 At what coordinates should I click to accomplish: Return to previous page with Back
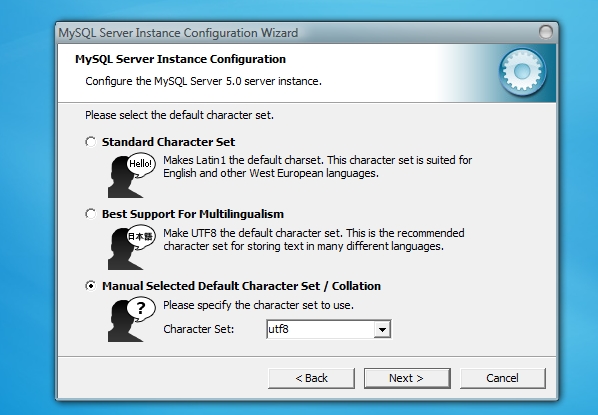pyautogui.click(x=311, y=378)
